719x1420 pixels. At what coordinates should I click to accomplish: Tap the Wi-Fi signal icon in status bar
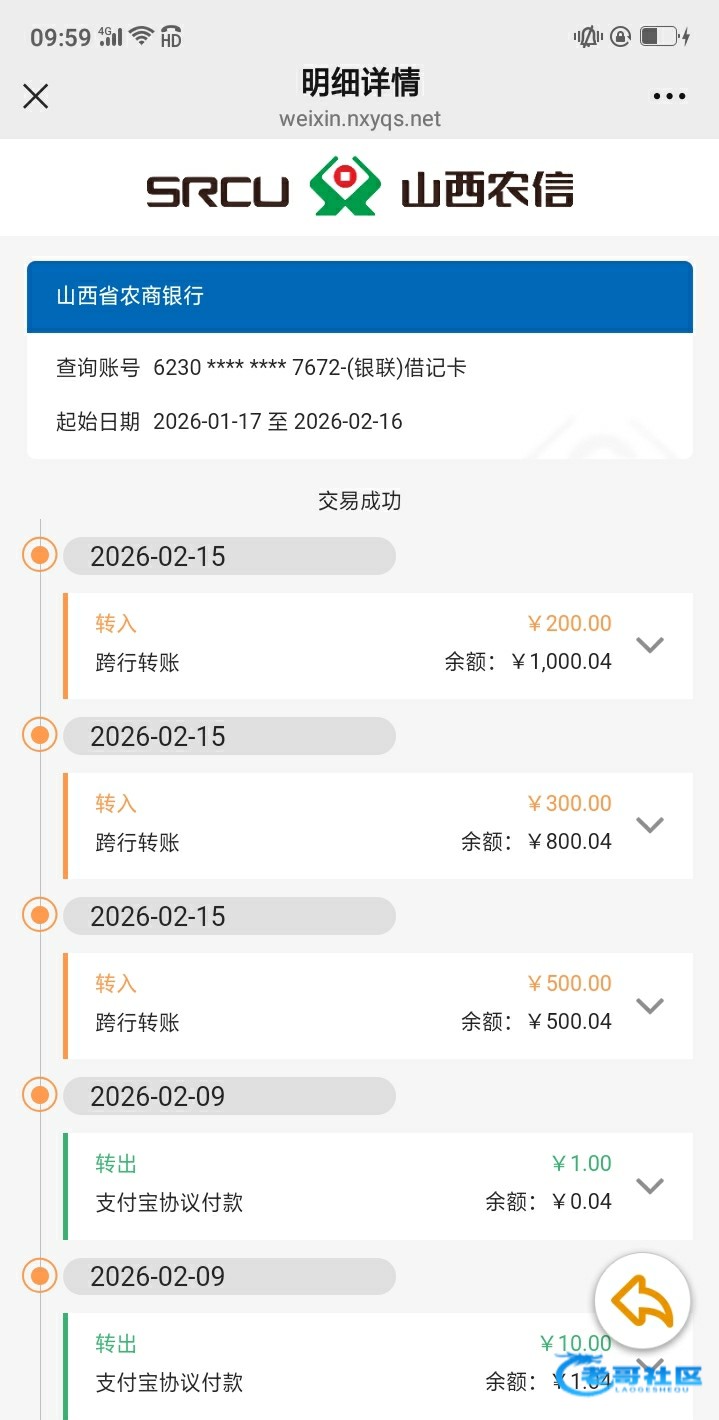click(x=141, y=37)
